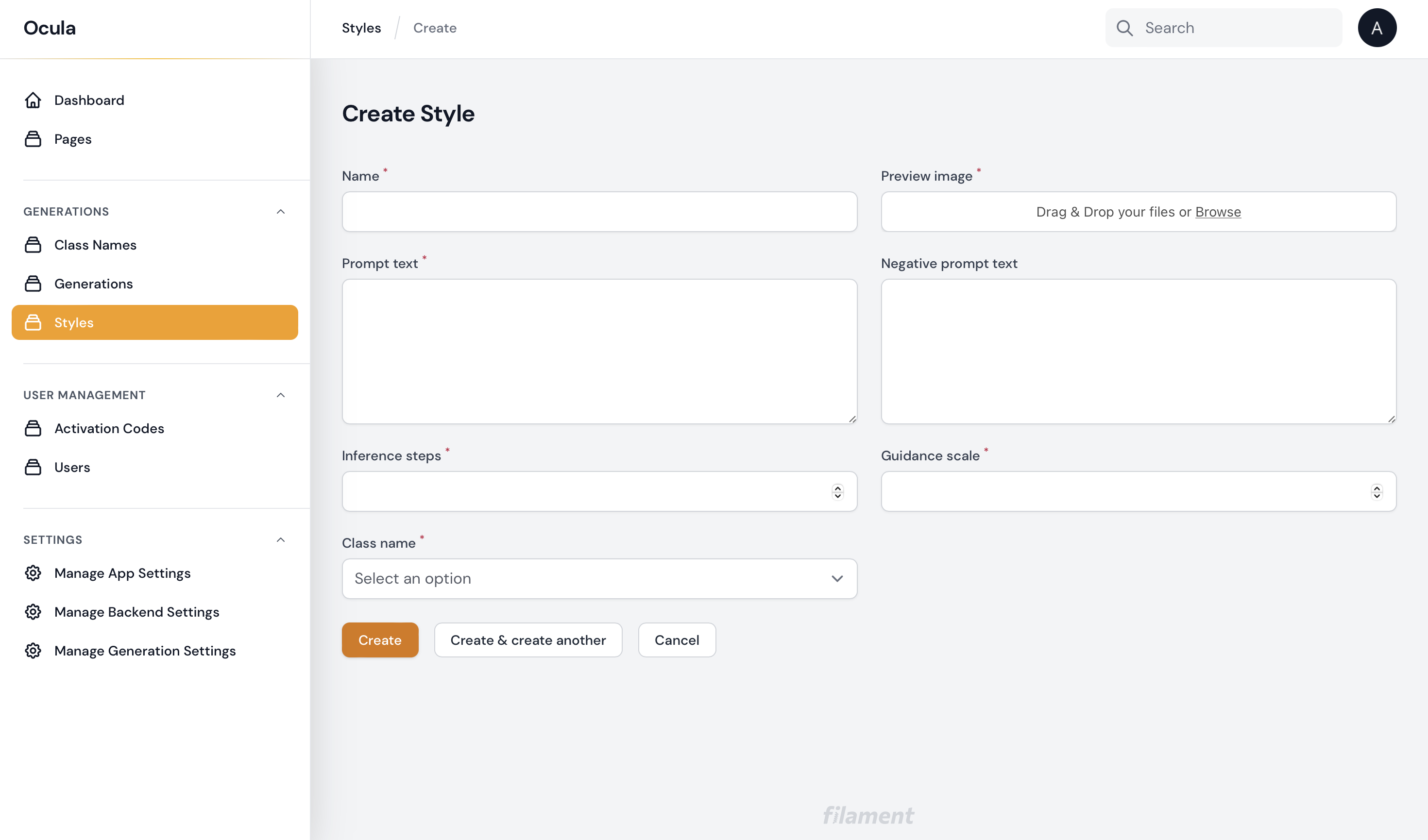1428x840 pixels.
Task: Select Styles in the sidebar
Action: pos(154,323)
